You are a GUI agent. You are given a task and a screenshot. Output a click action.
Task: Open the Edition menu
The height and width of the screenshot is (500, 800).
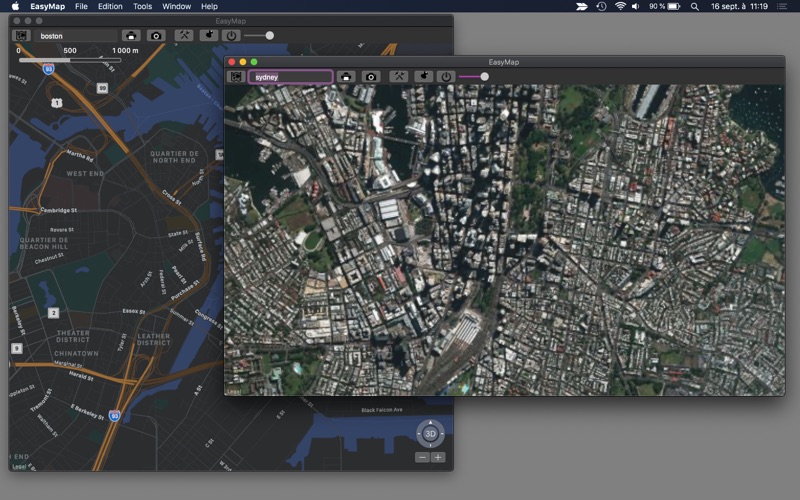(110, 6)
